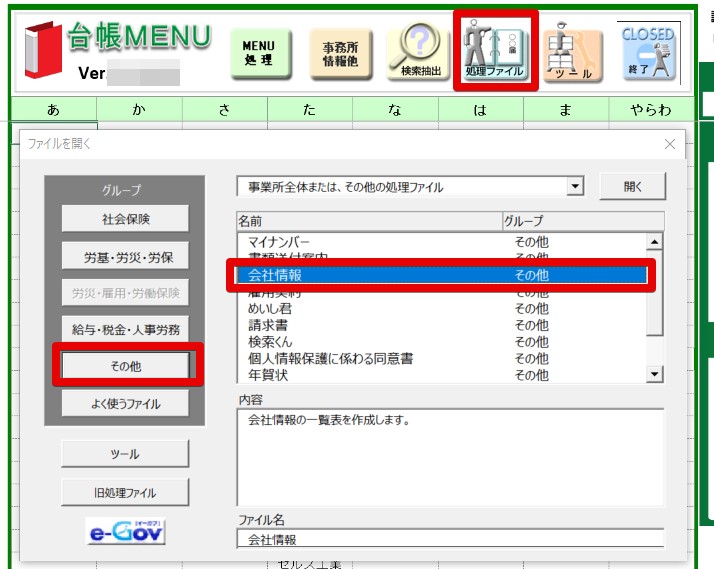Select the 社会保険 group button
The image size is (714, 569).
(x=125, y=219)
